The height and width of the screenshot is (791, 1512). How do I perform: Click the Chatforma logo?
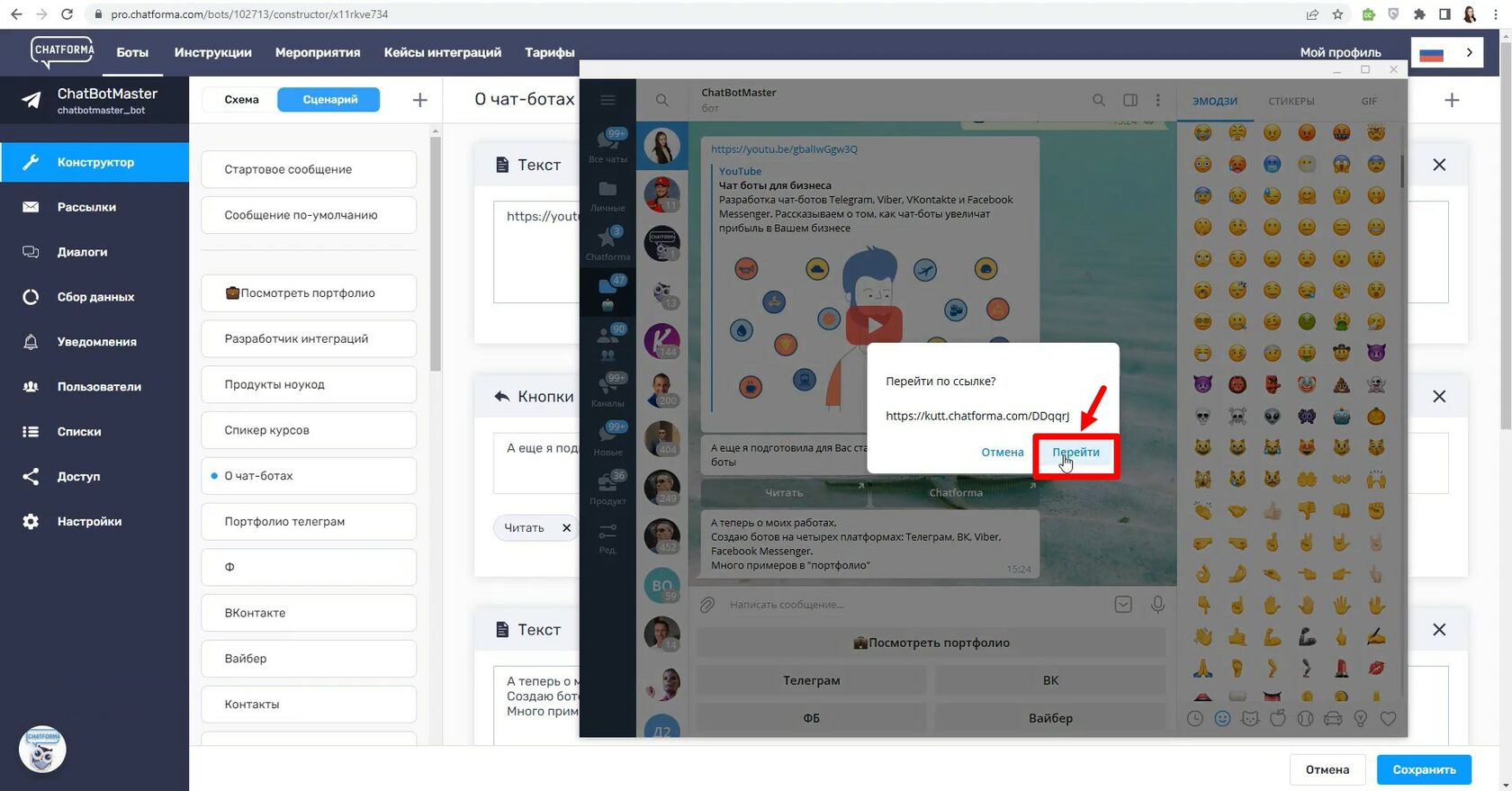coord(62,52)
